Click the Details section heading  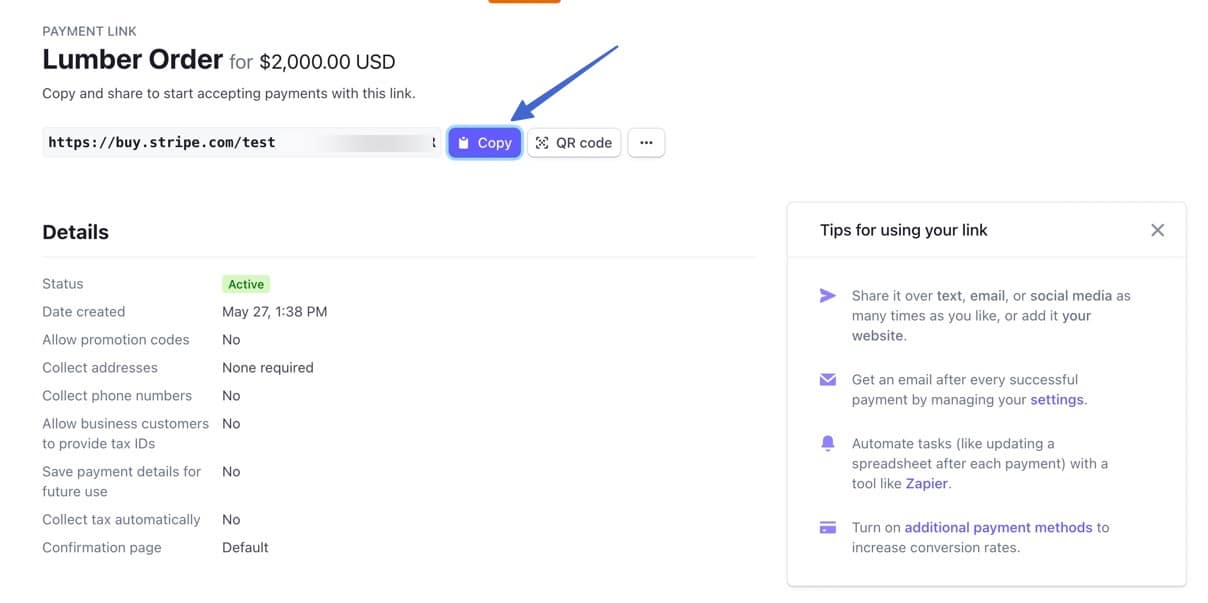pyautogui.click(x=75, y=232)
